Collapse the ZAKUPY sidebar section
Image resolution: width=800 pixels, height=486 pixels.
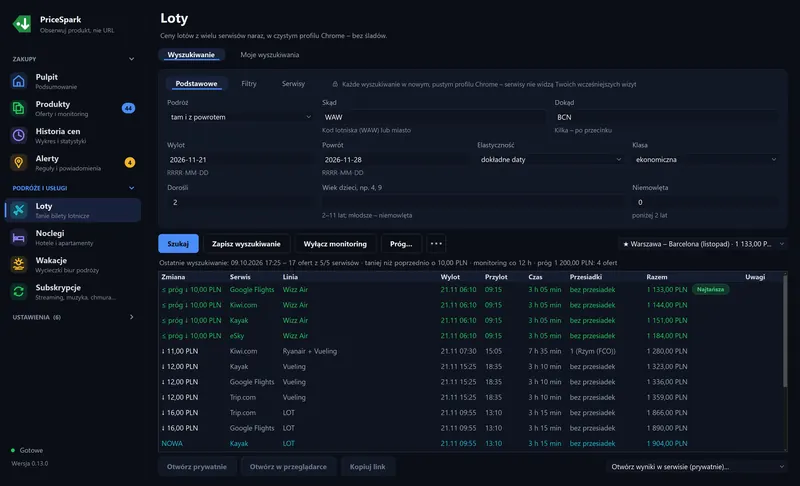pyautogui.click(x=132, y=59)
